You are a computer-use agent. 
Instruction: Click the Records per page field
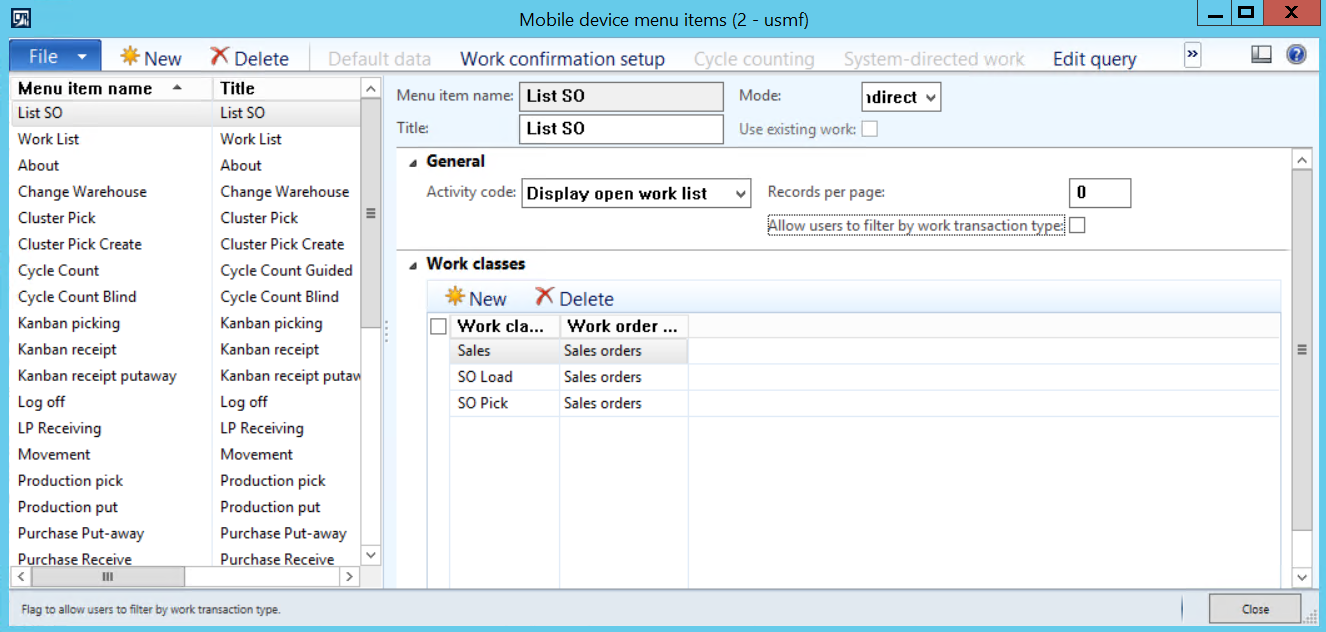(x=1099, y=193)
